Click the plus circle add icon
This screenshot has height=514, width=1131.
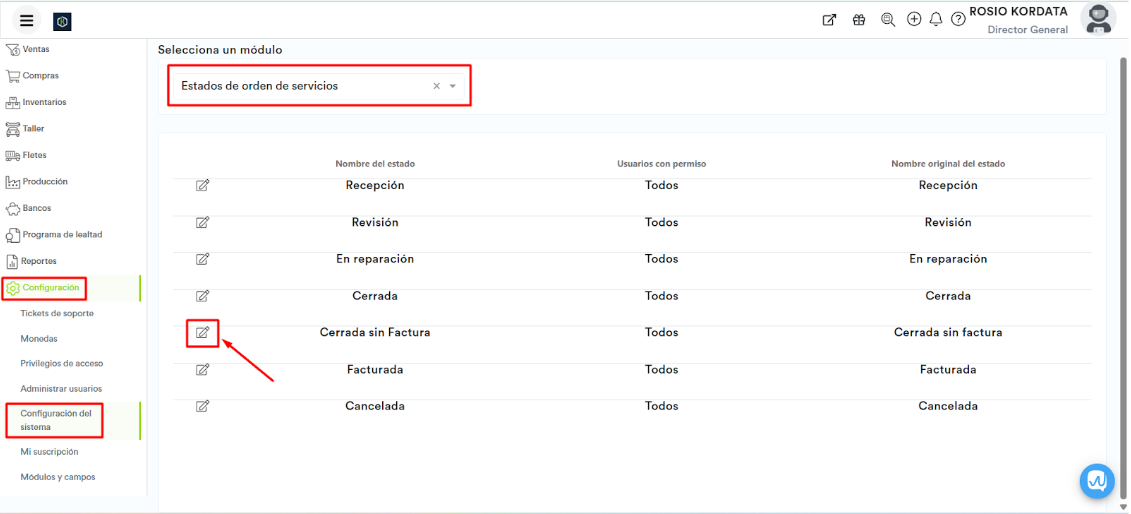[914, 20]
